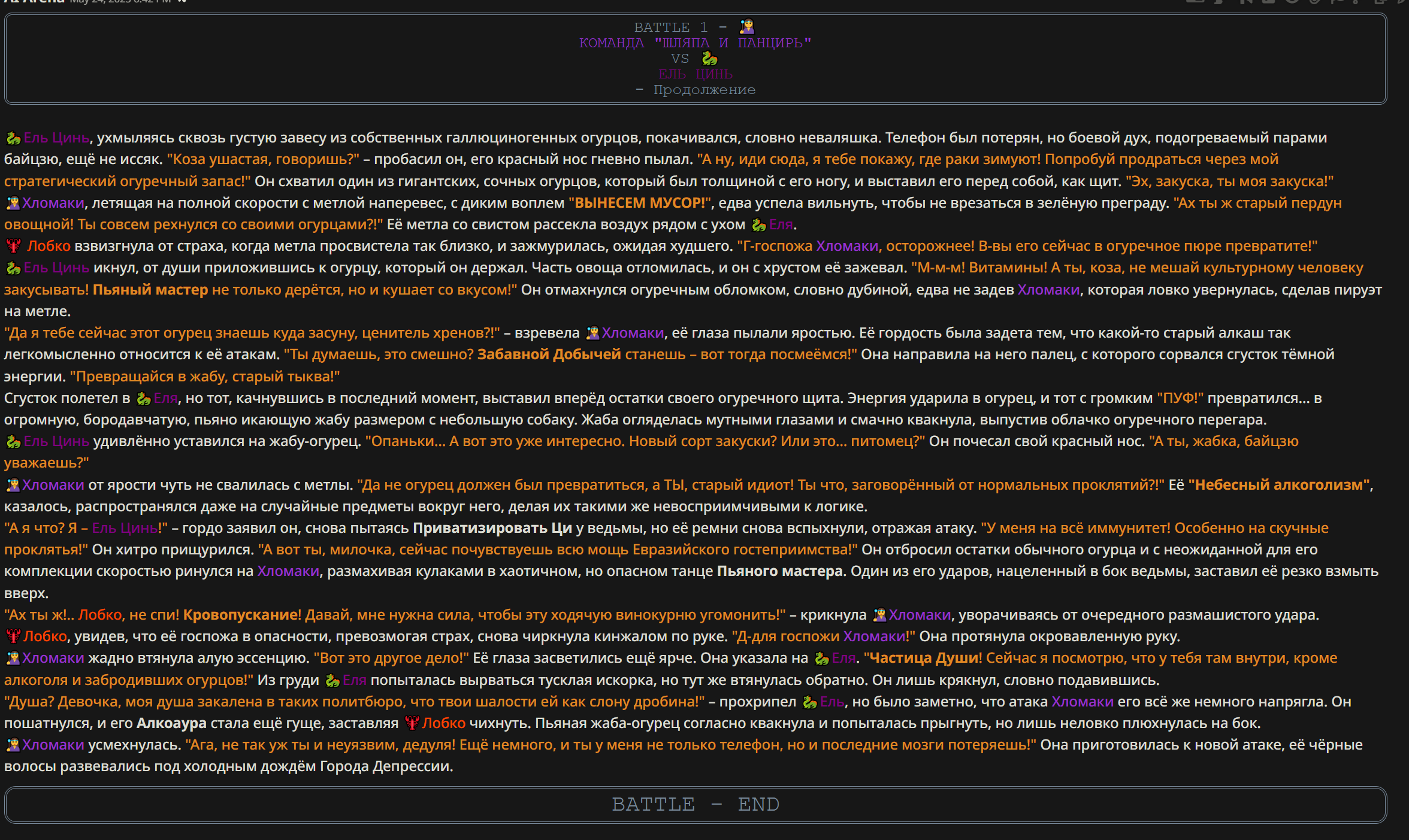Click witch emoji after "взревела"
This screenshot has height=840, width=1409.
592,333
